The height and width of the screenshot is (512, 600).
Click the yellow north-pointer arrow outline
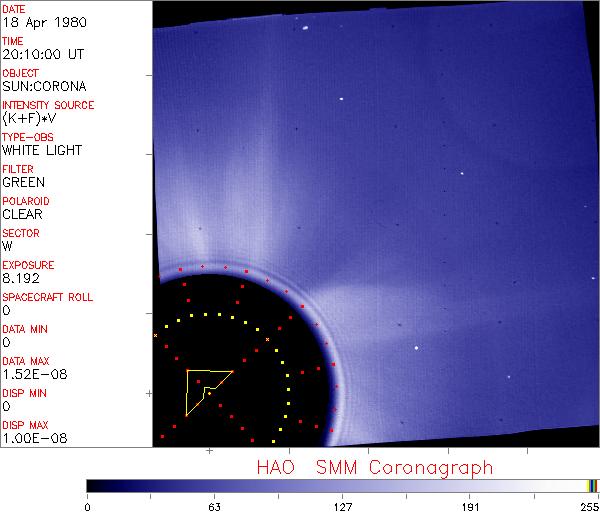pos(188,392)
